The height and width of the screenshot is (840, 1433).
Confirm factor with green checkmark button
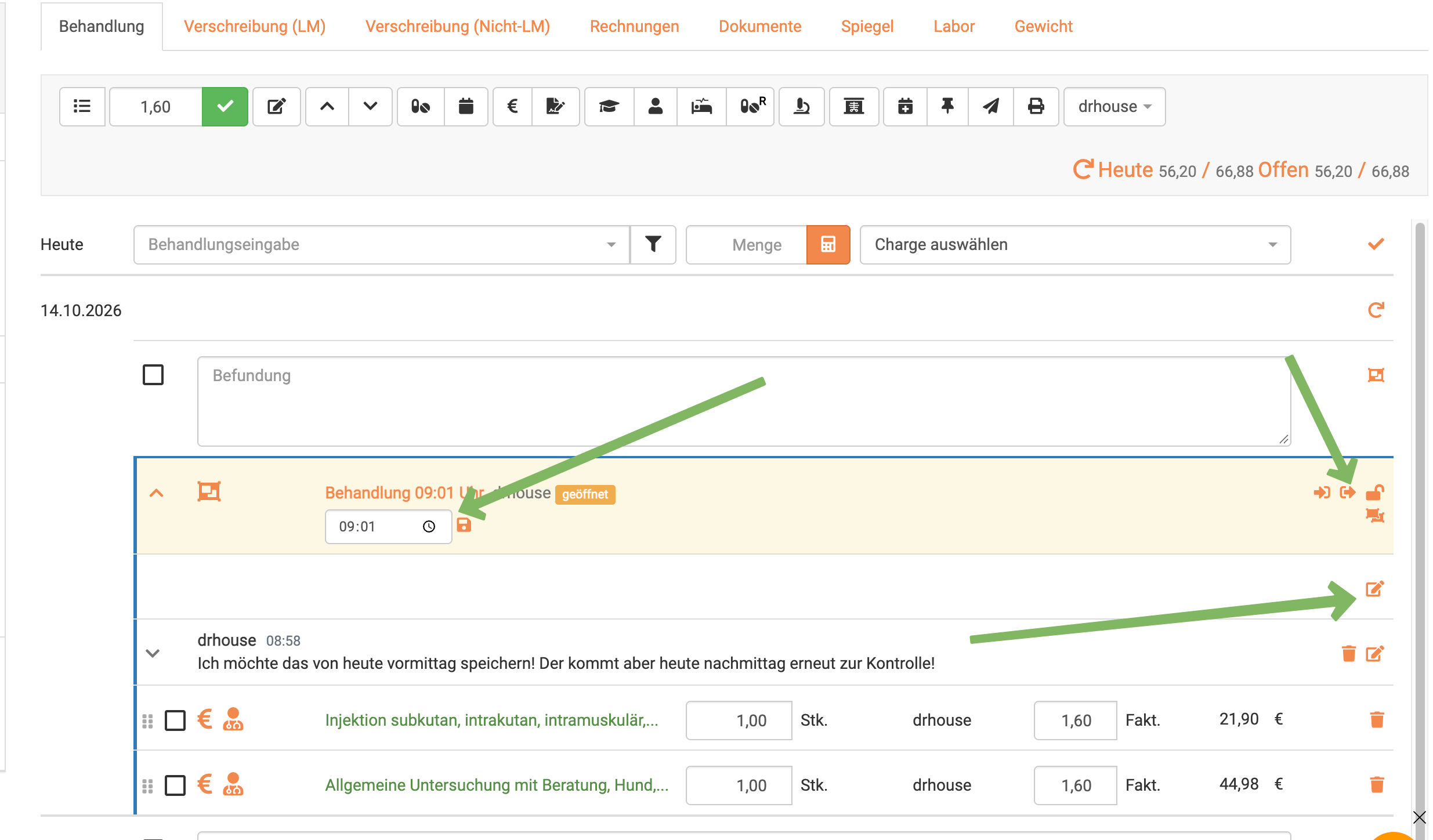pos(225,106)
